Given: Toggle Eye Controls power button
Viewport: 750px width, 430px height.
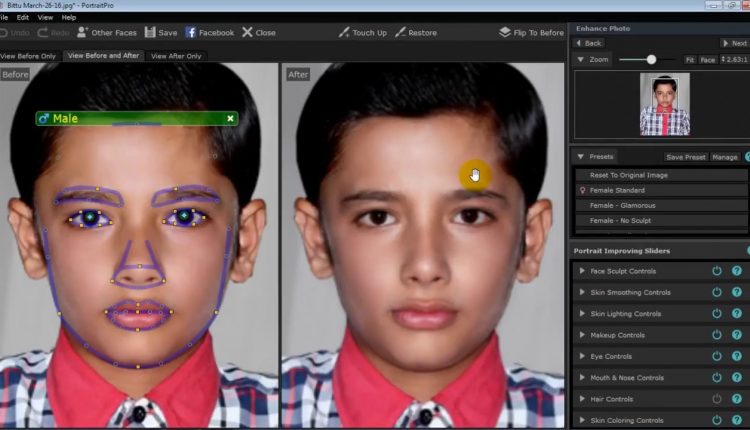Looking at the screenshot, I should (x=717, y=356).
